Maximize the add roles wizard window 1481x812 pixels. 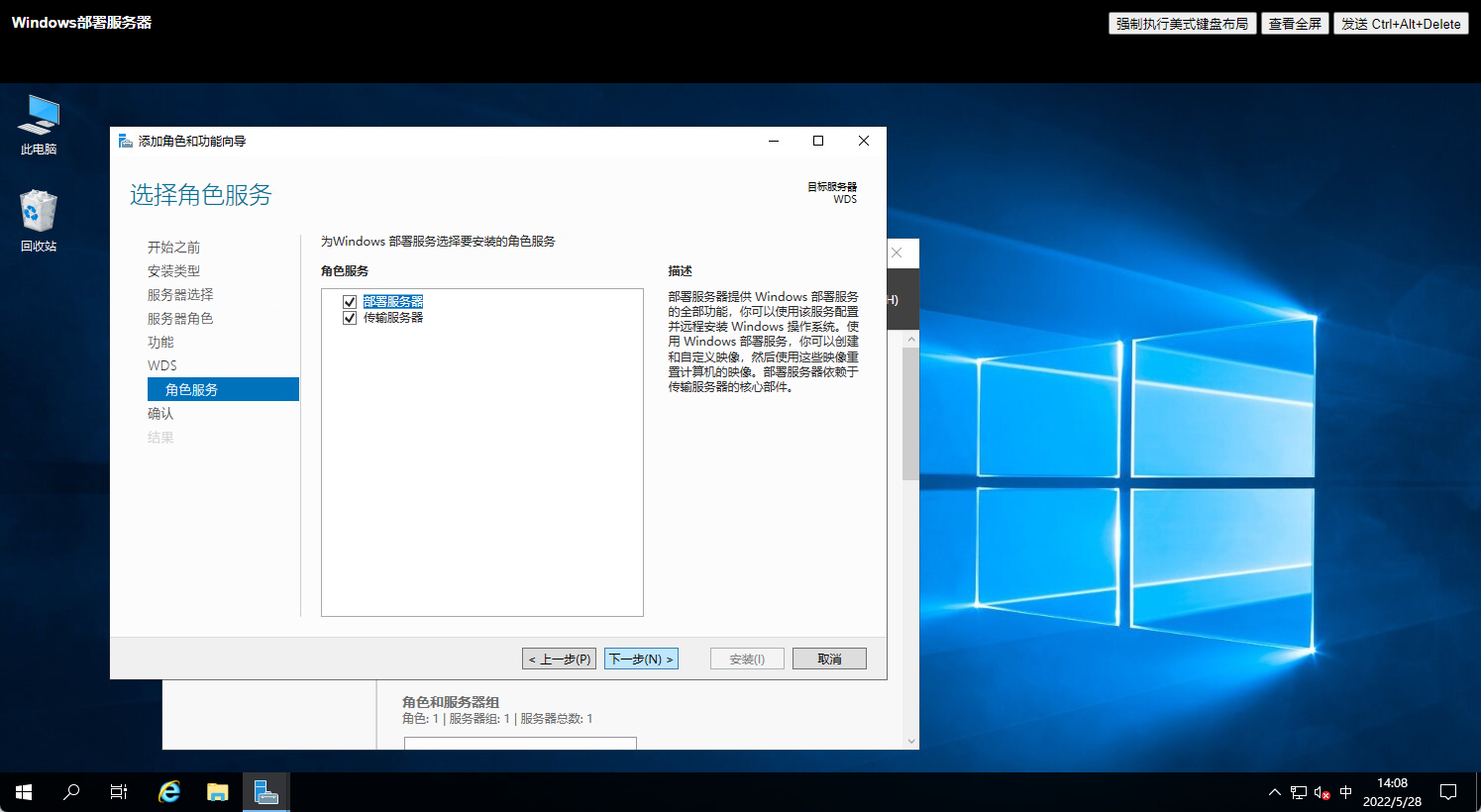click(x=818, y=141)
